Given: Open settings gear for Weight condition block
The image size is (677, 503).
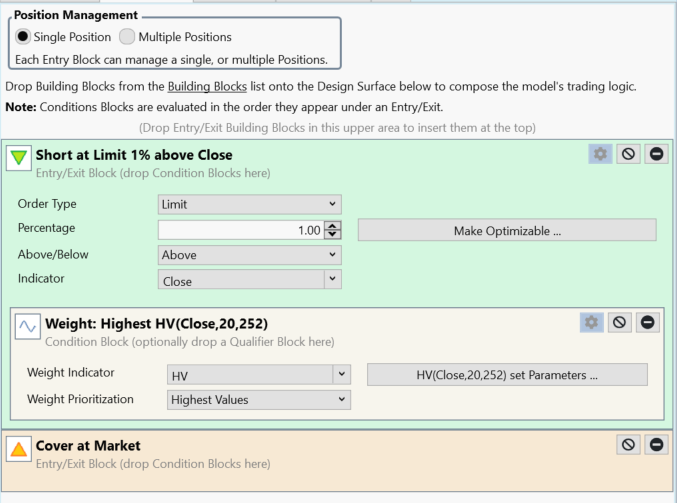Looking at the screenshot, I should (592, 323).
